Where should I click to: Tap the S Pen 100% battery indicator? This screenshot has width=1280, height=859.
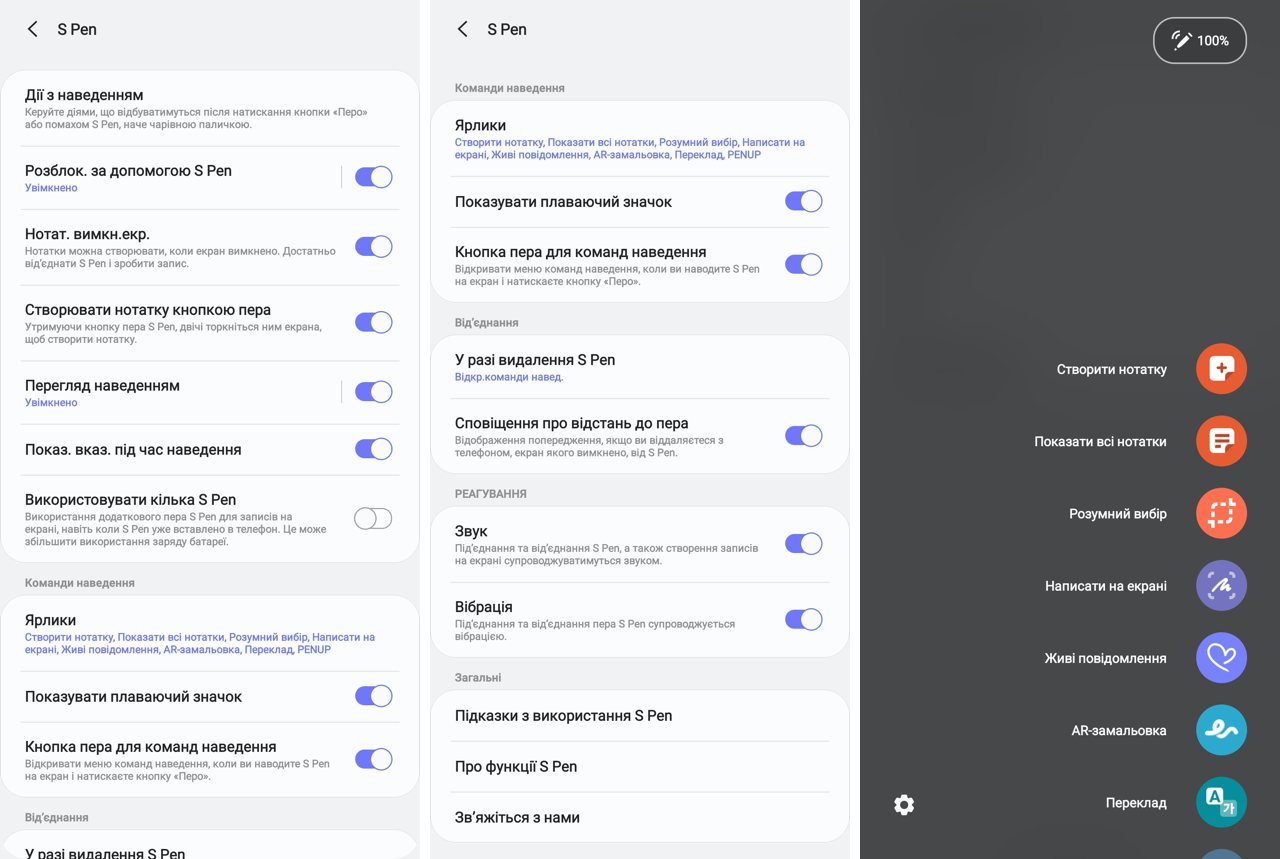tap(1200, 41)
